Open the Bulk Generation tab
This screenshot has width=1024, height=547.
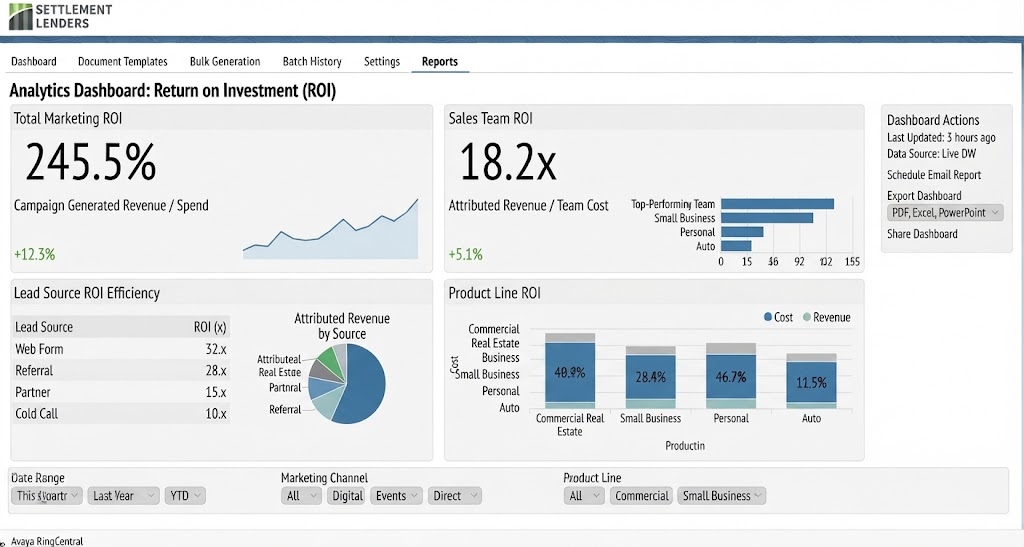pyautogui.click(x=225, y=61)
